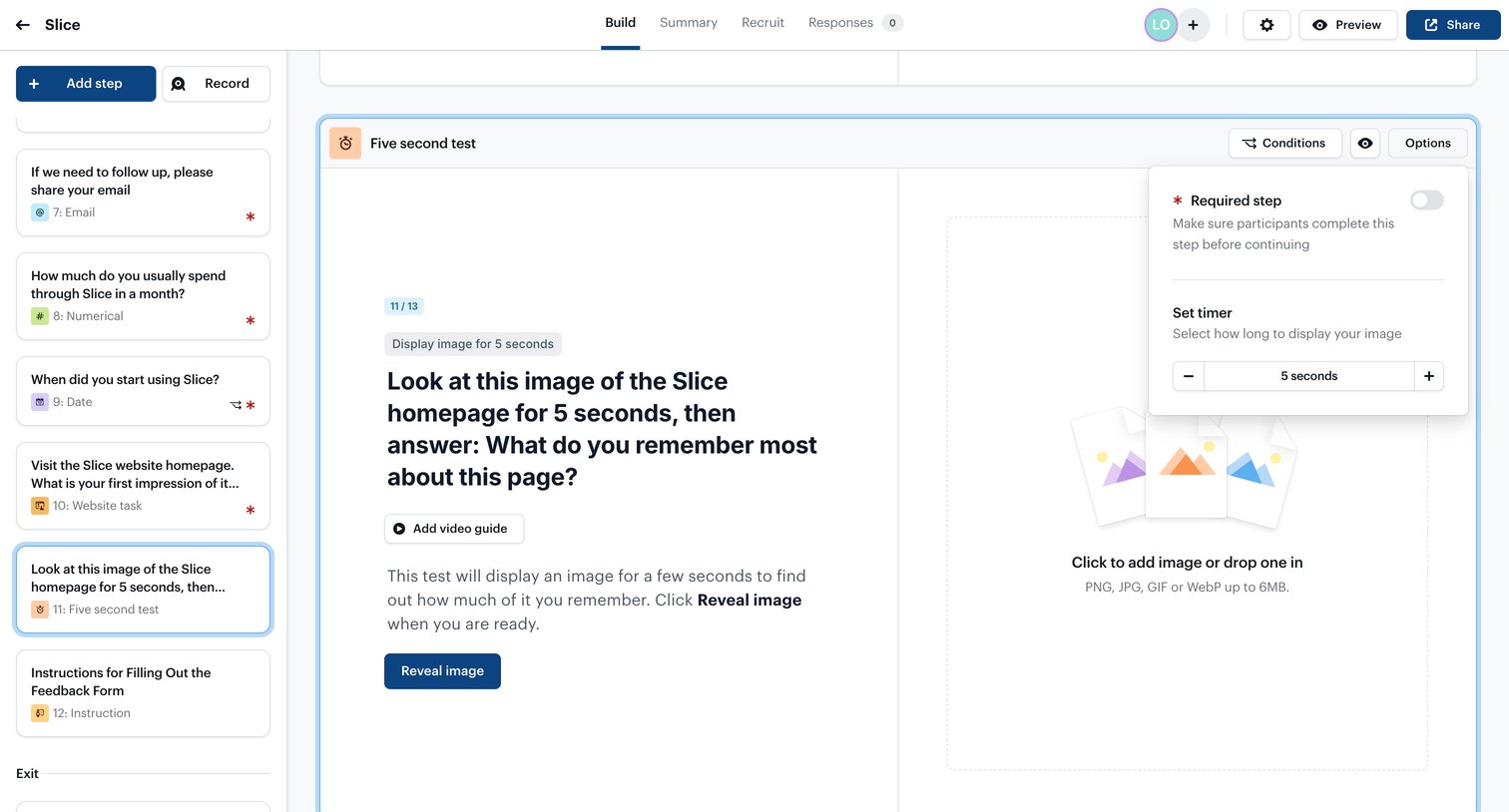This screenshot has height=812, width=1509.
Task: Click the conditions icon on Date step
Action: (x=236, y=405)
